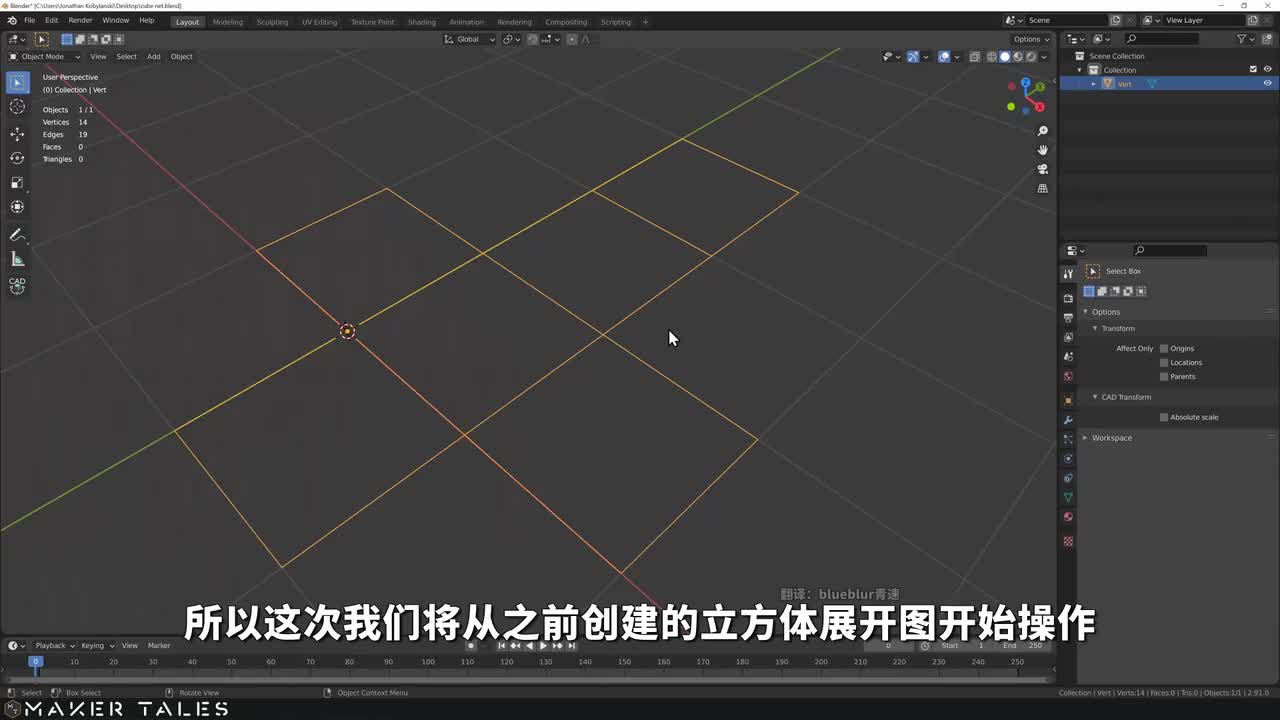The image size is (1280, 720).
Task: Open the viewport Add menu
Action: 153,56
